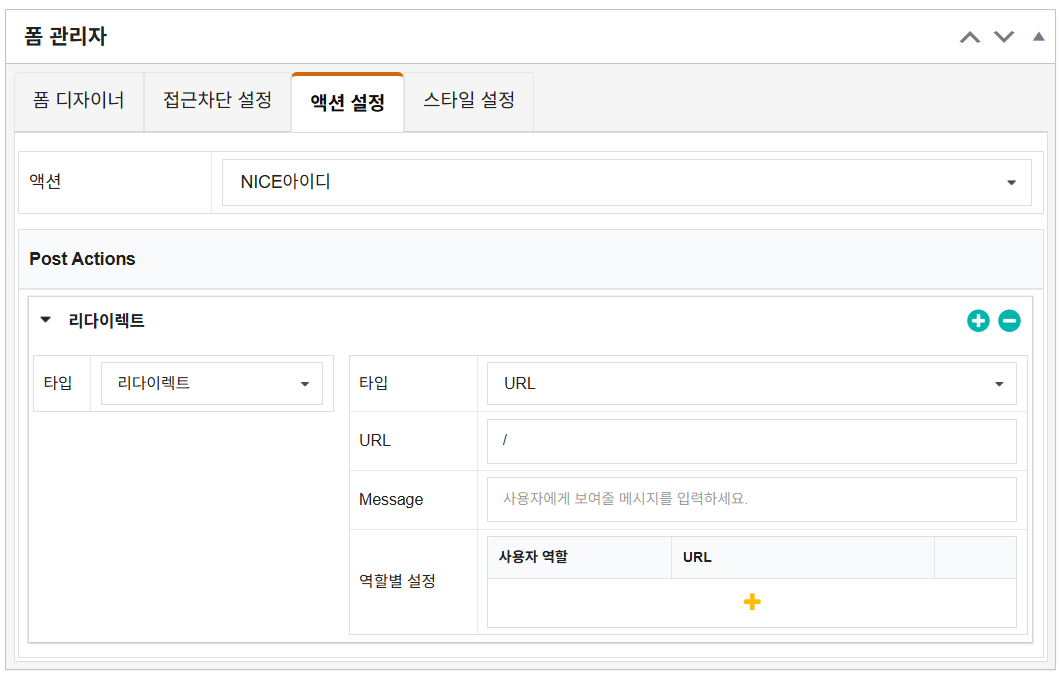Click the move panel down chevron
The width and height of the screenshot is (1060, 680).
coord(1004,37)
